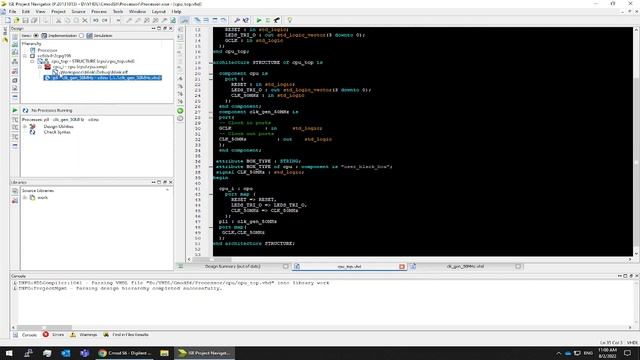Switch to Design Summary tab
Viewport: 640px width, 360px height.
click(233, 267)
